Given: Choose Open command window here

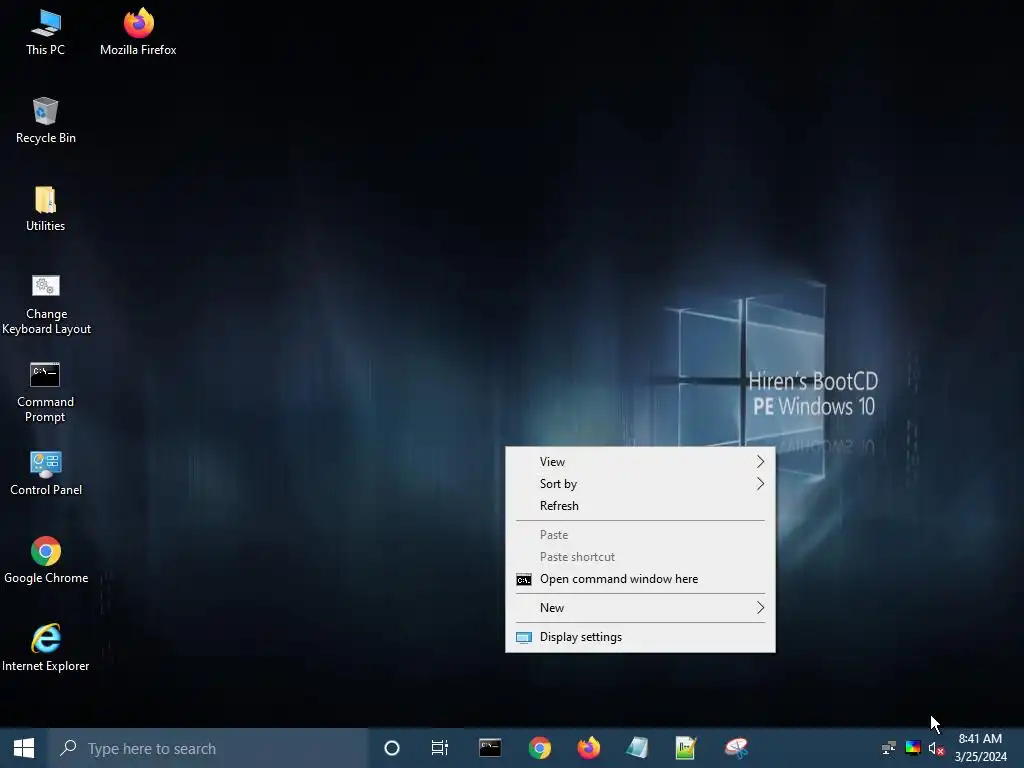Looking at the screenshot, I should tap(640, 579).
